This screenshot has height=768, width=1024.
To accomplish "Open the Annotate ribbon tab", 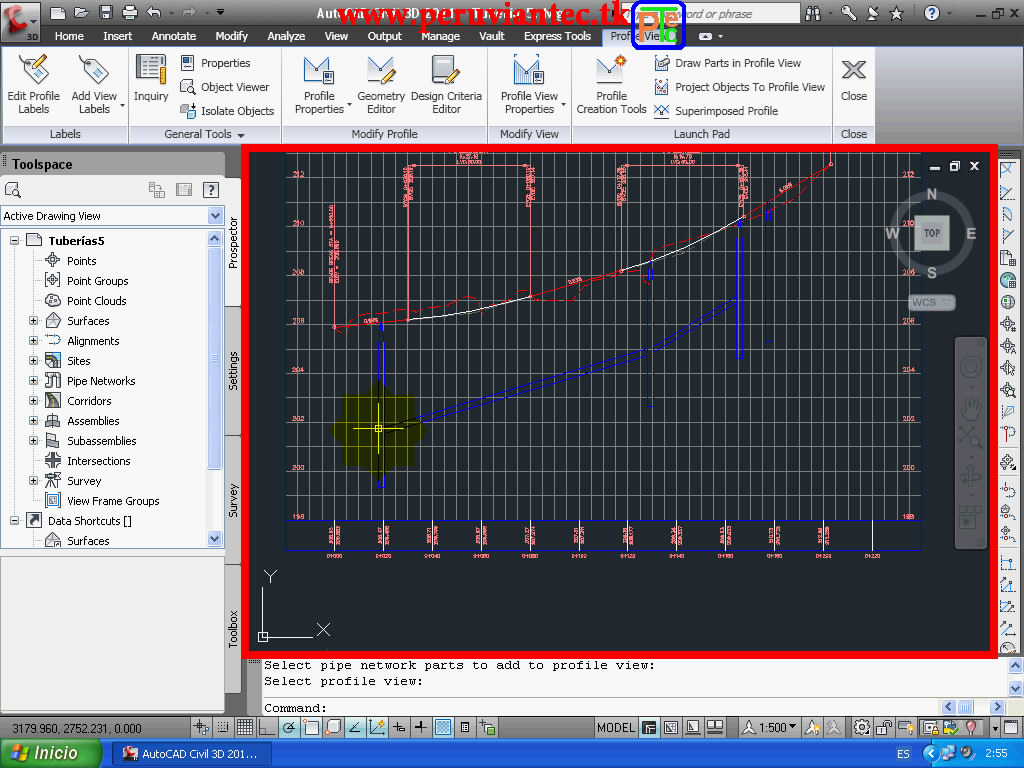I will click(x=174, y=37).
